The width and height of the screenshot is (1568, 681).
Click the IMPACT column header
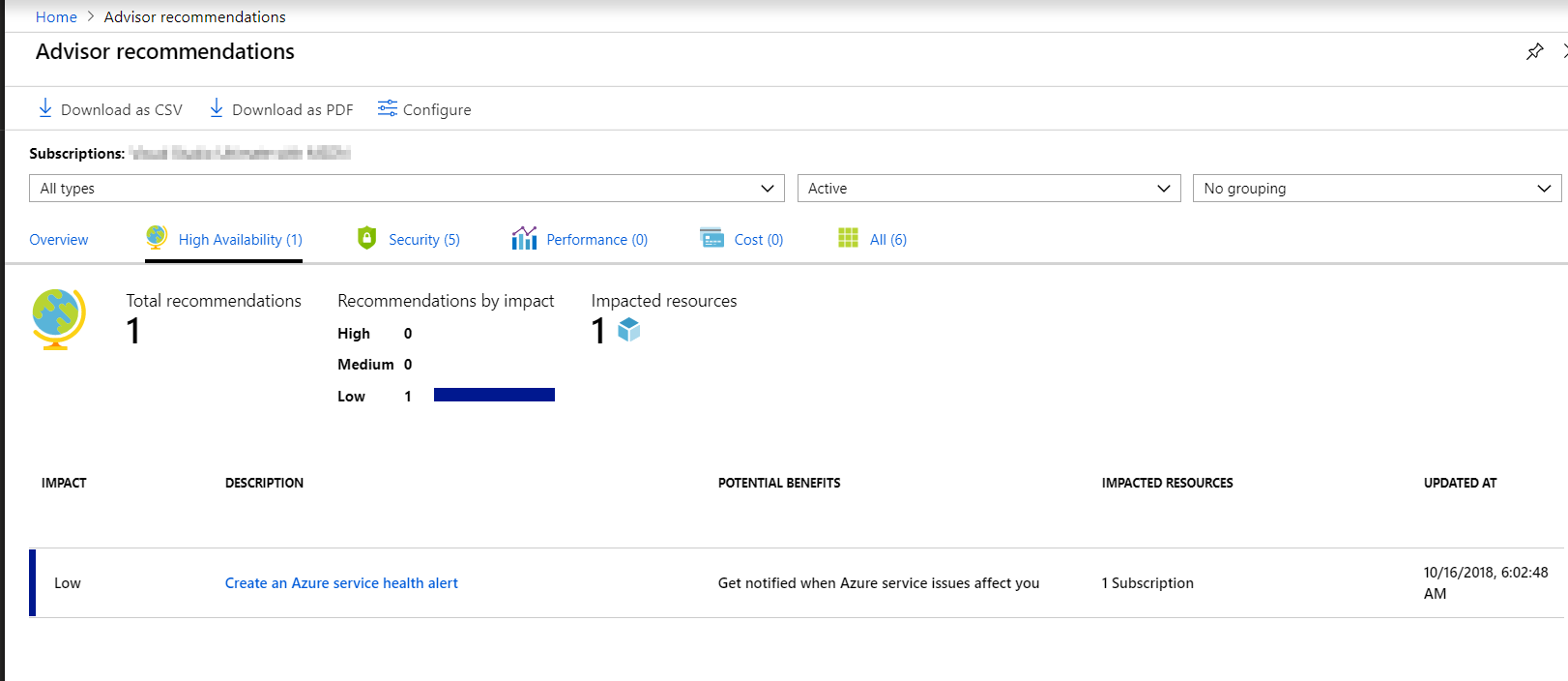64,483
